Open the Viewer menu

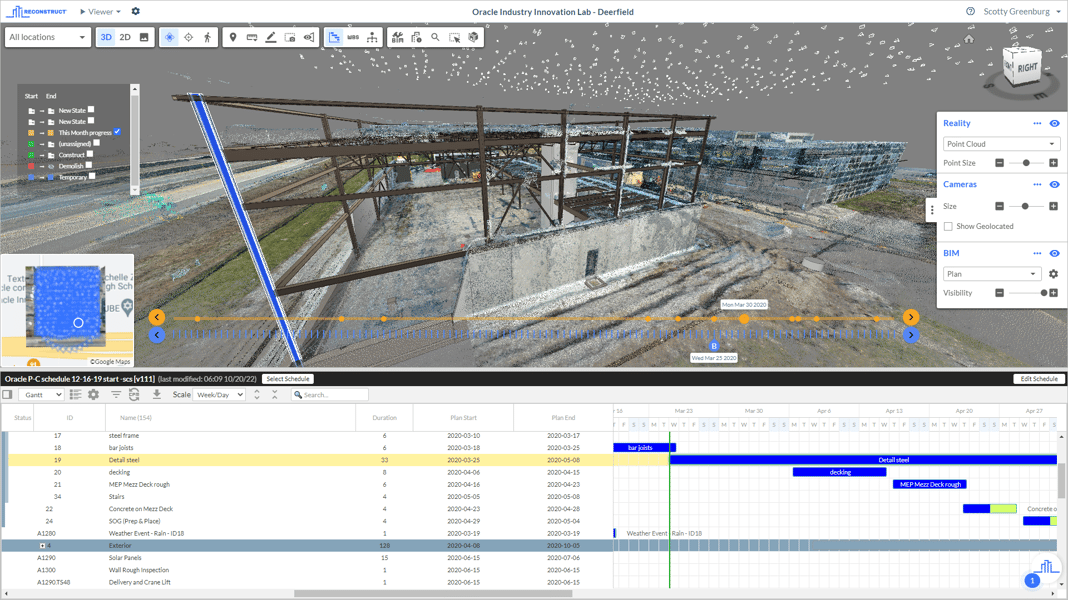tap(100, 11)
